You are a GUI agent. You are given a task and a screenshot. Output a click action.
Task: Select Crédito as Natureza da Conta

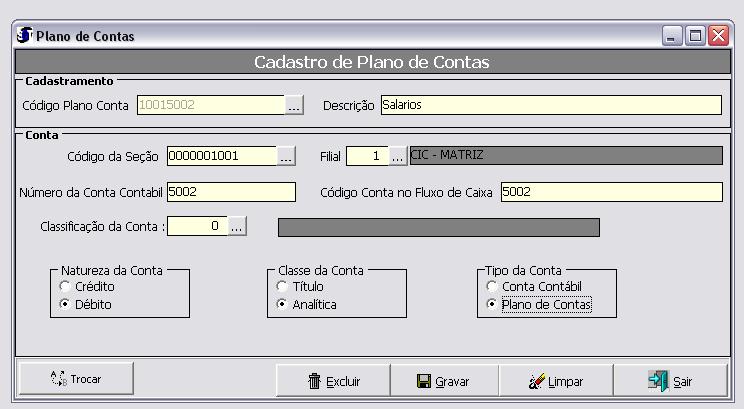(x=65, y=287)
